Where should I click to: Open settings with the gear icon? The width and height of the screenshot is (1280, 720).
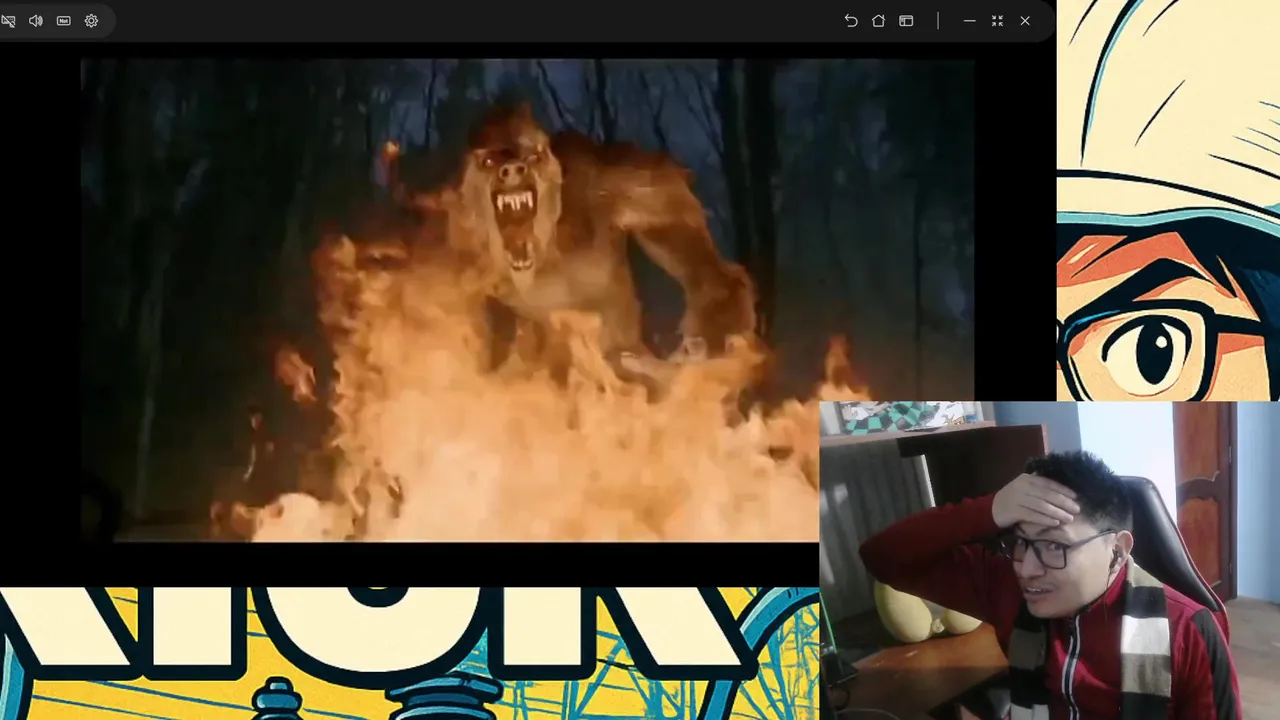tap(91, 21)
